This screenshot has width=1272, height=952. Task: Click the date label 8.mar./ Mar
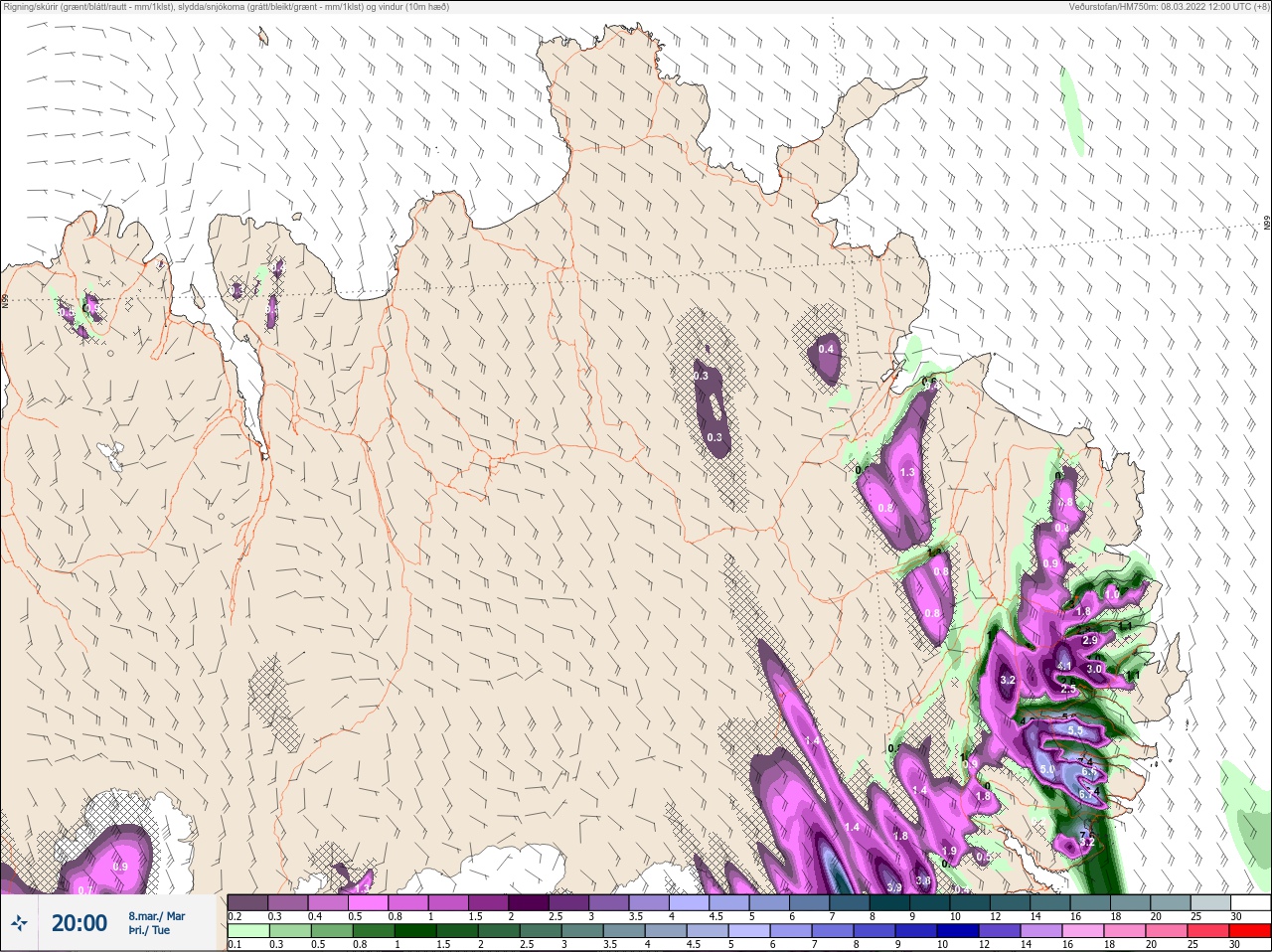pyautogui.click(x=156, y=916)
